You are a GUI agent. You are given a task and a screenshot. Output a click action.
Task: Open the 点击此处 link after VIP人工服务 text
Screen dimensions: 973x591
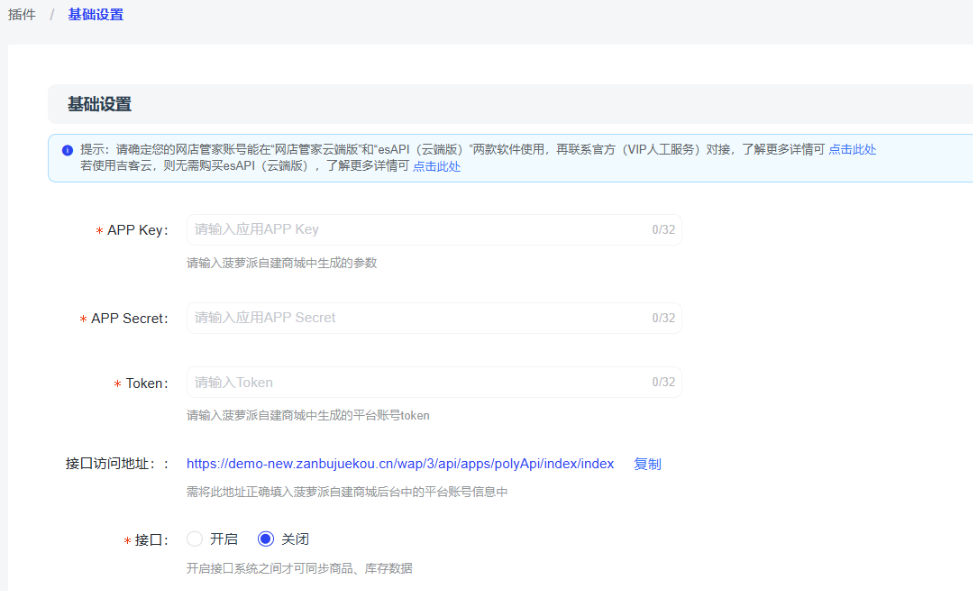pos(852,150)
